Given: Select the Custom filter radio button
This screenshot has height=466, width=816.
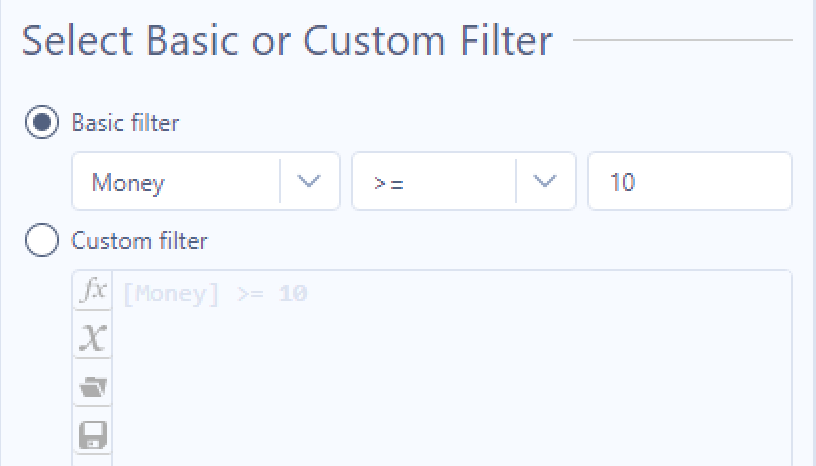Looking at the screenshot, I should click(x=42, y=240).
